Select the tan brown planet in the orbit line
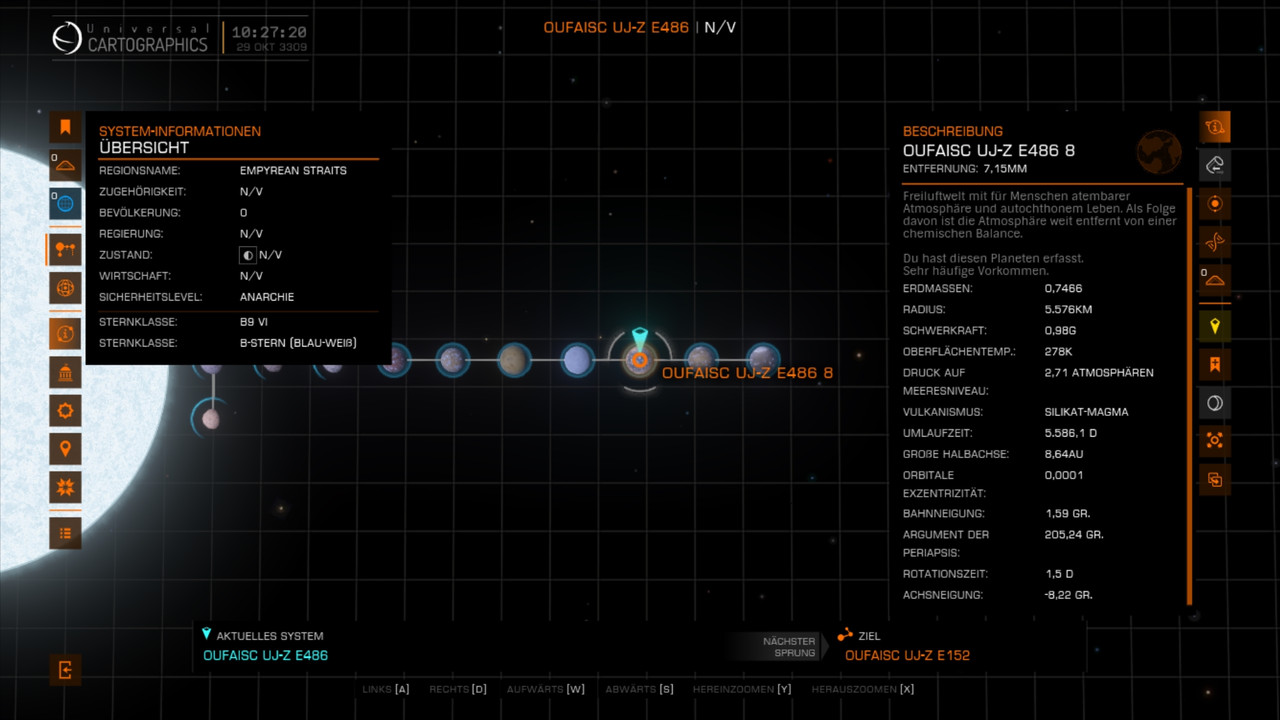This screenshot has height=720, width=1280. pos(514,359)
